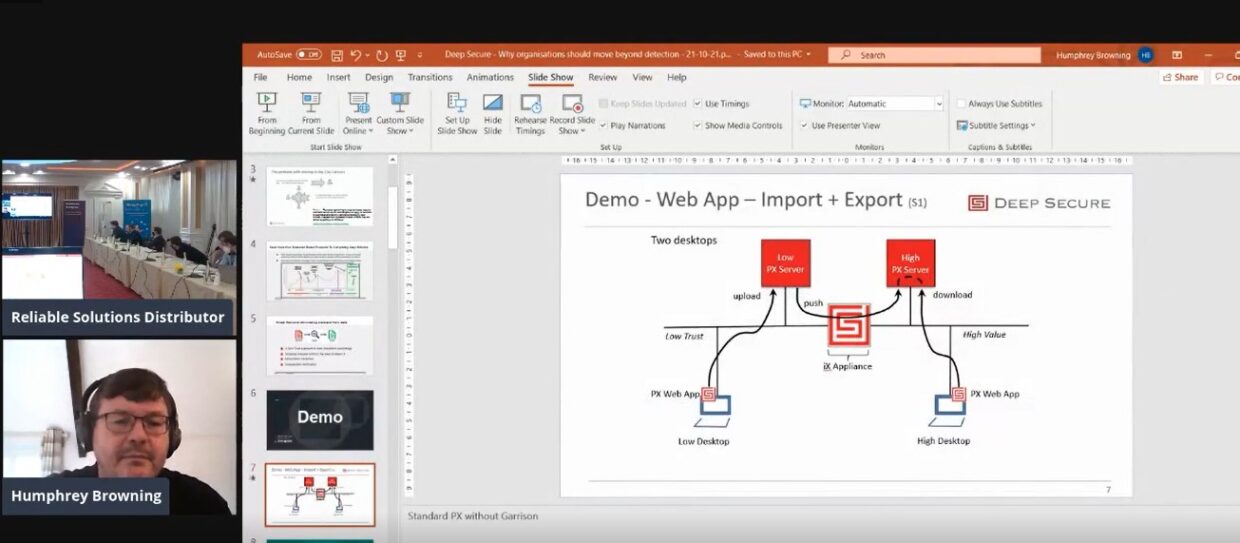Switch to the Transitions tab
1240x543 pixels.
click(x=430, y=77)
